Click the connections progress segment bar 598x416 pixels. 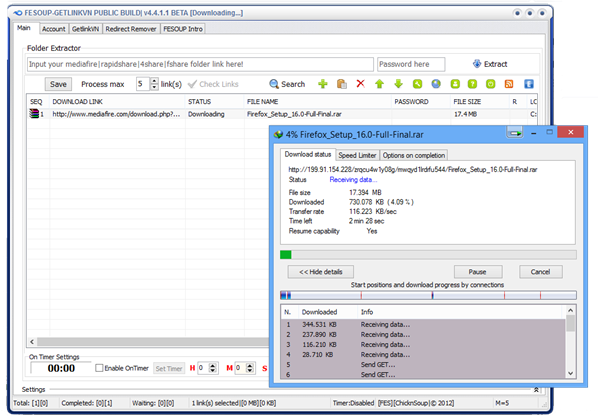(428, 295)
